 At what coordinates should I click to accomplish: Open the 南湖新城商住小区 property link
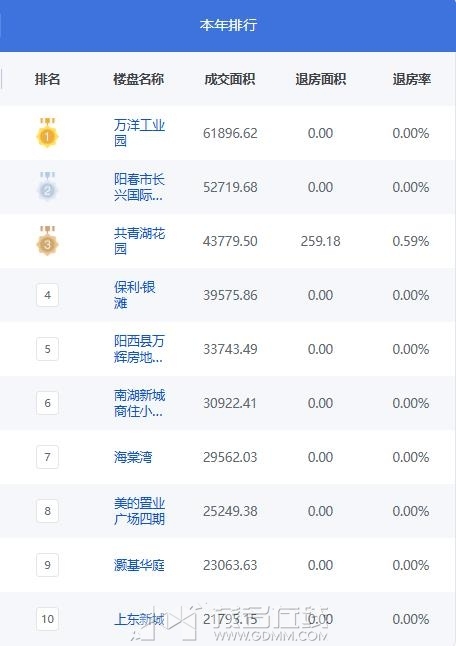click(139, 403)
